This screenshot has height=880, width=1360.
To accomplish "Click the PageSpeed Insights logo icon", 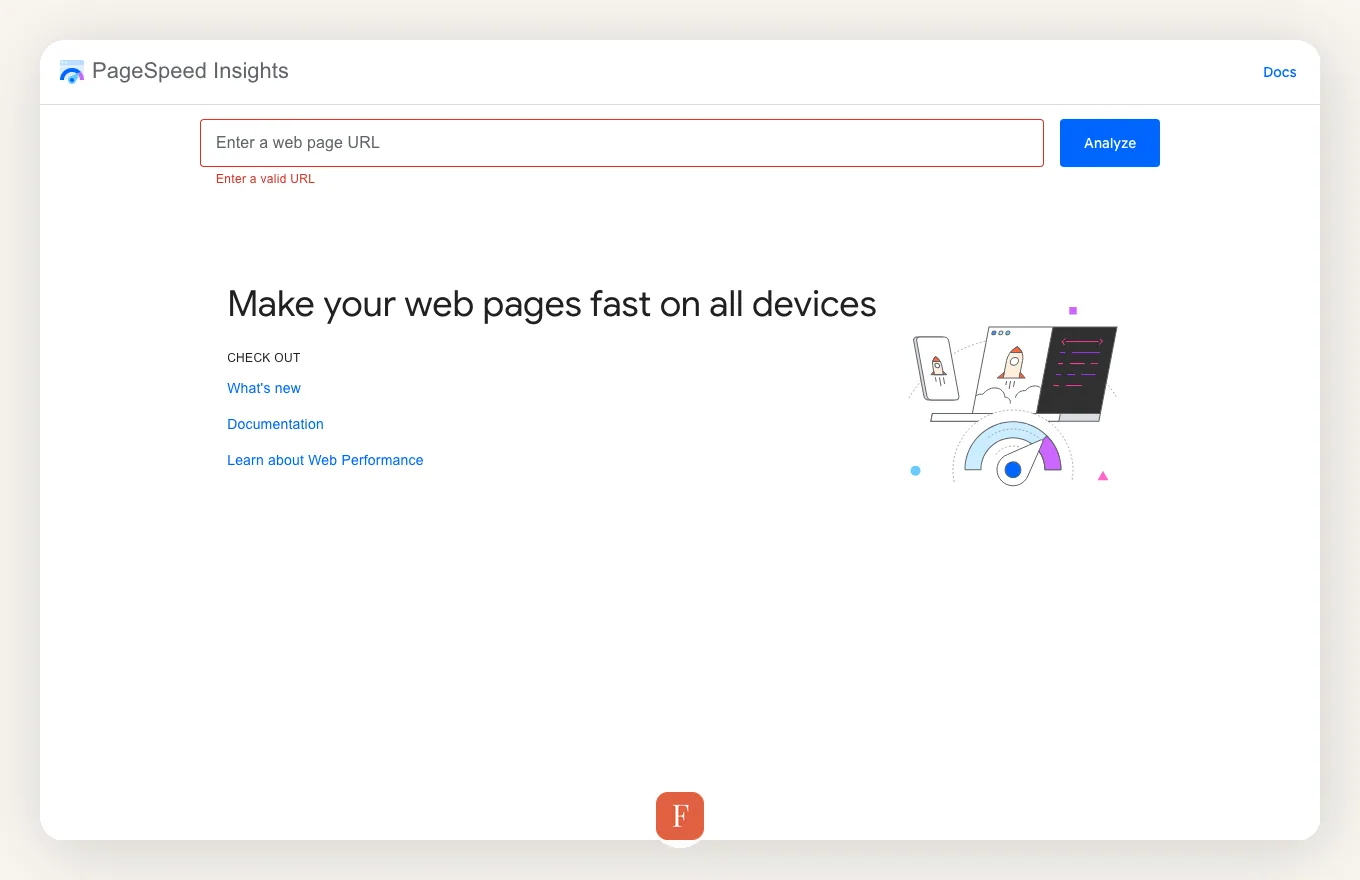I will click(72, 71).
